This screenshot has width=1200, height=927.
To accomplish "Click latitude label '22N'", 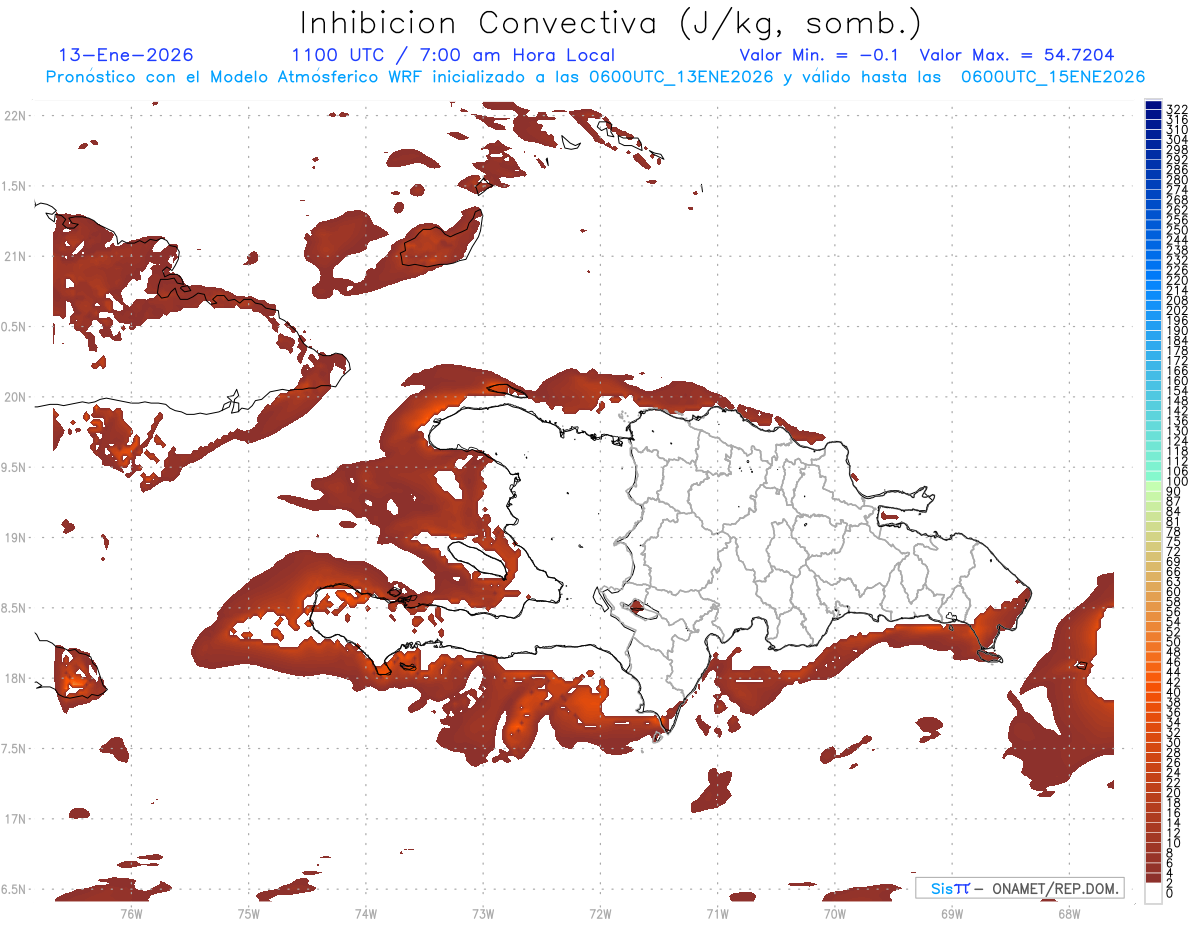I will [x=15, y=116].
